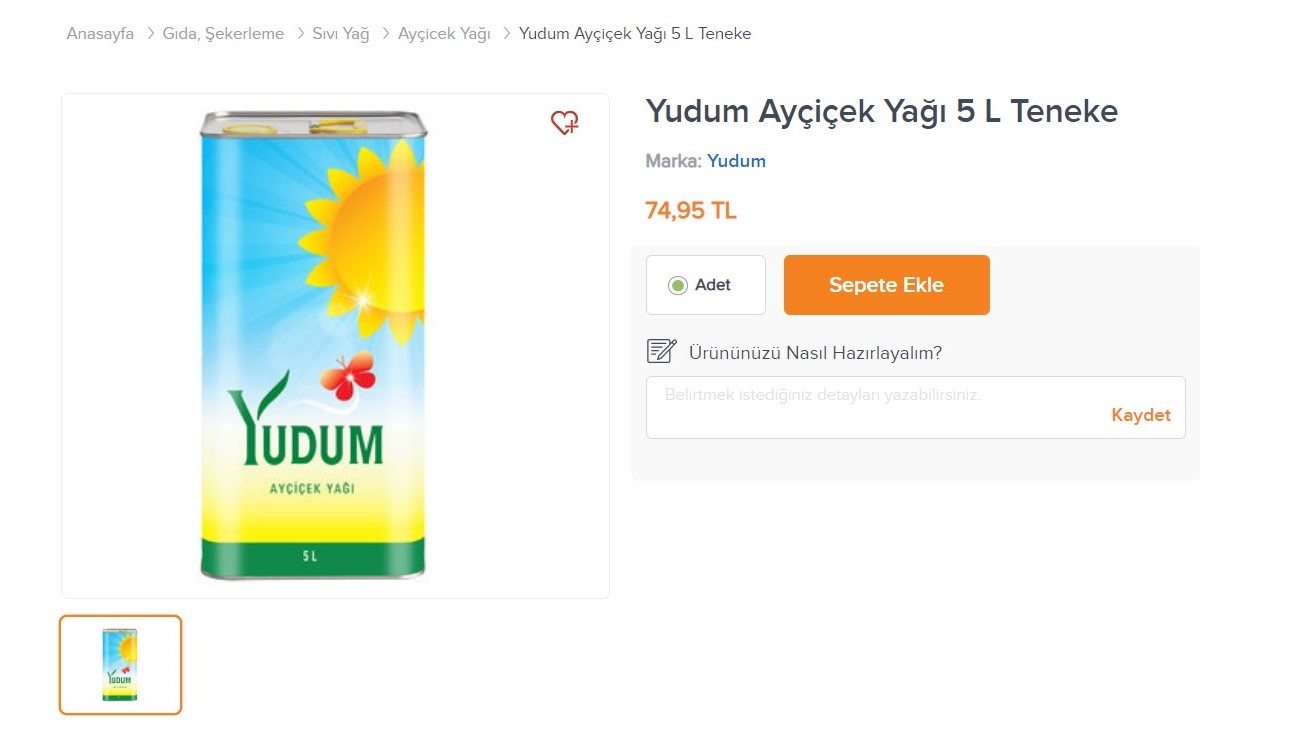Open Sıvı Yağ category breadcrumb
Viewport: 1311px width, 732px height.
[341, 34]
